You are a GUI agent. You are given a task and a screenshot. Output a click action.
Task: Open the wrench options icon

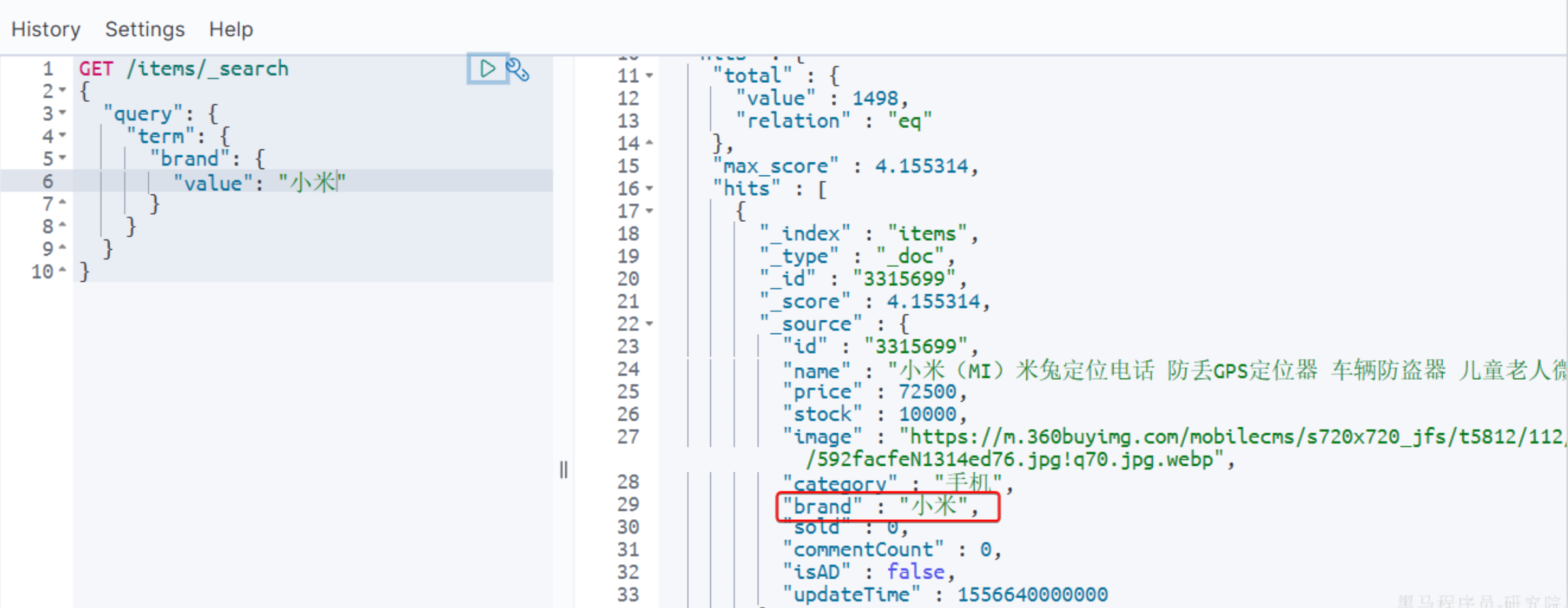point(518,69)
